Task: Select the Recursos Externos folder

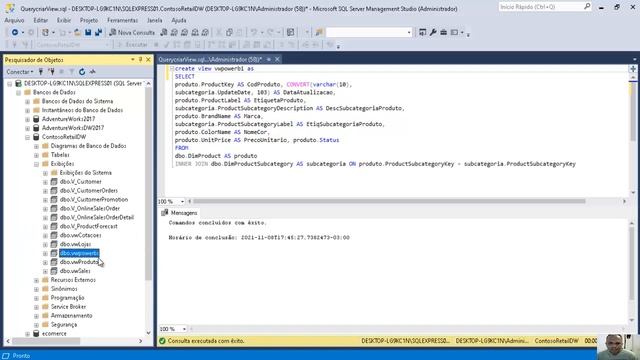Action: click(73, 280)
